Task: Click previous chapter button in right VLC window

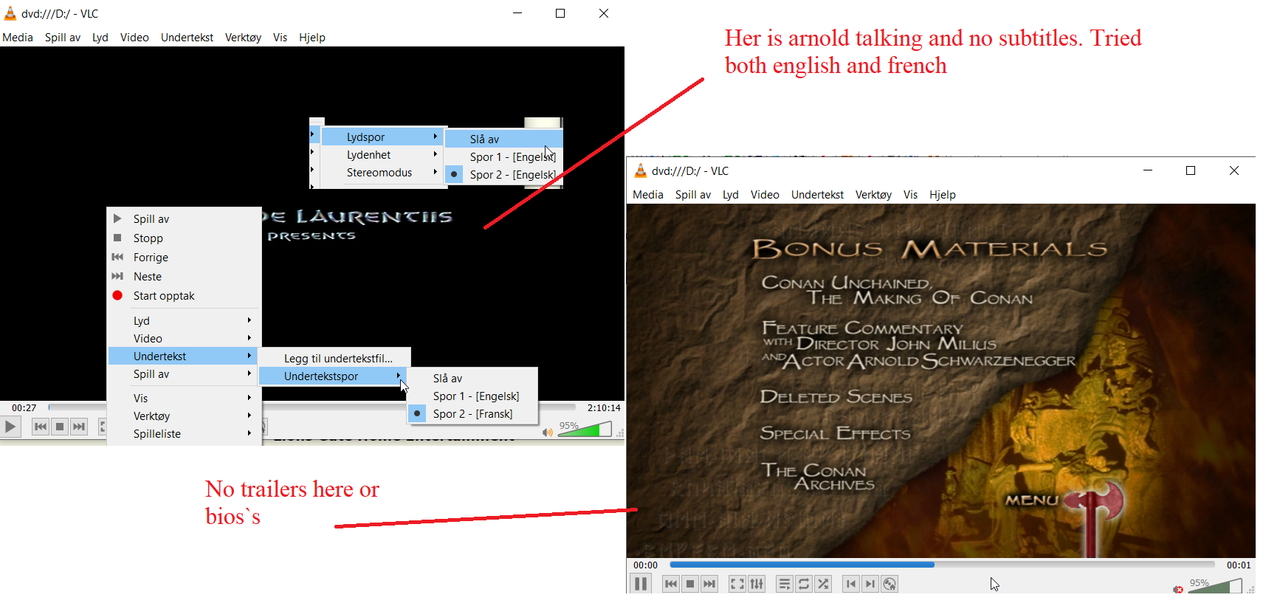Action: click(x=671, y=584)
